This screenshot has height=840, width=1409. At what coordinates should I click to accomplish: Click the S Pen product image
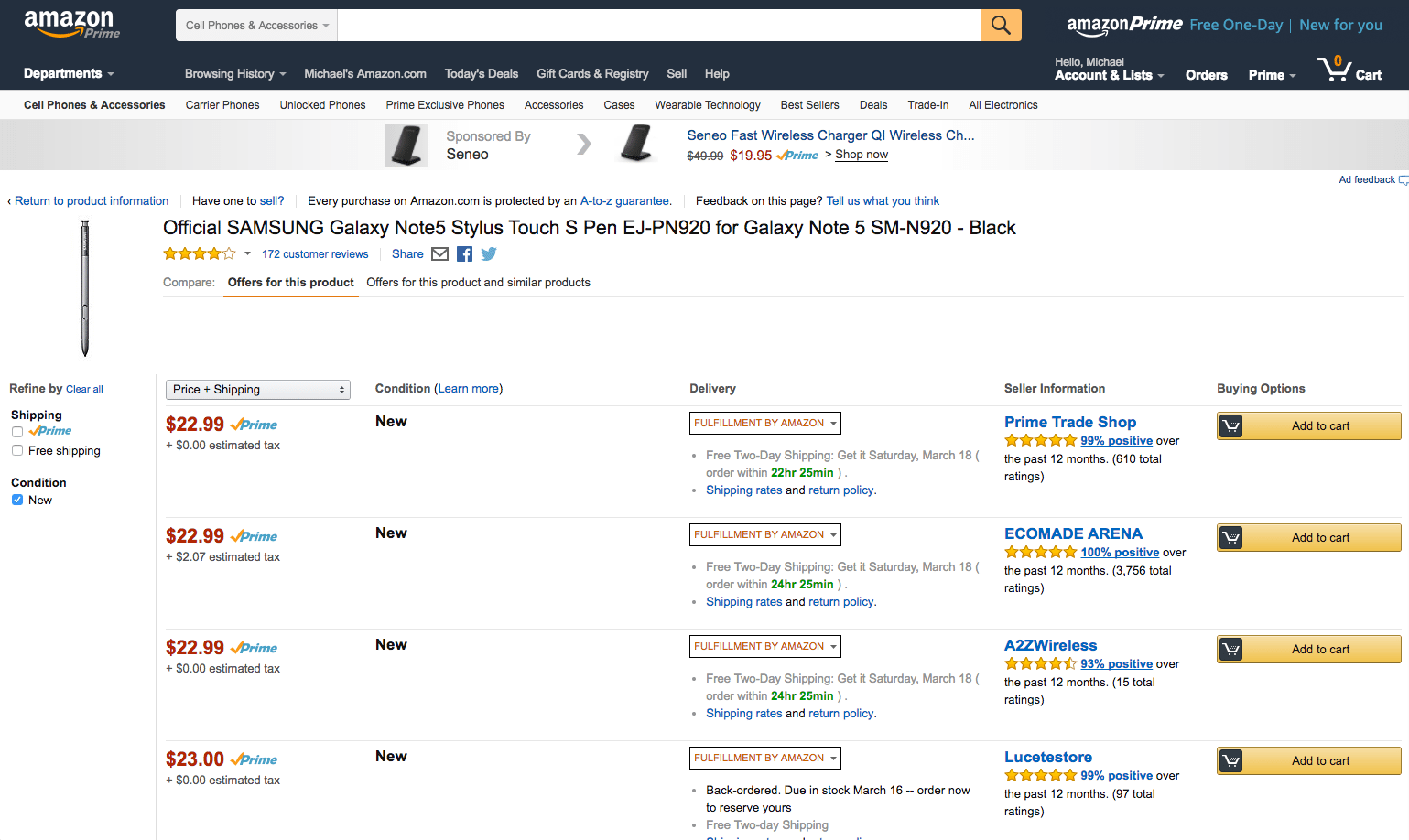tap(85, 288)
